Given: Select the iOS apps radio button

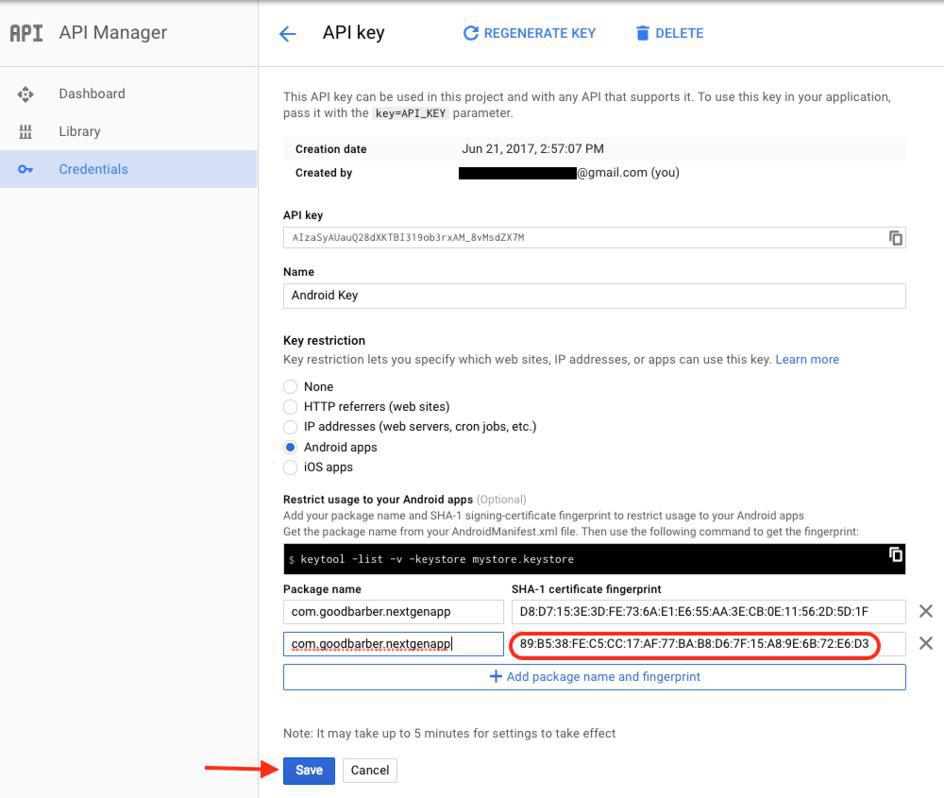Looking at the screenshot, I should tap(290, 467).
